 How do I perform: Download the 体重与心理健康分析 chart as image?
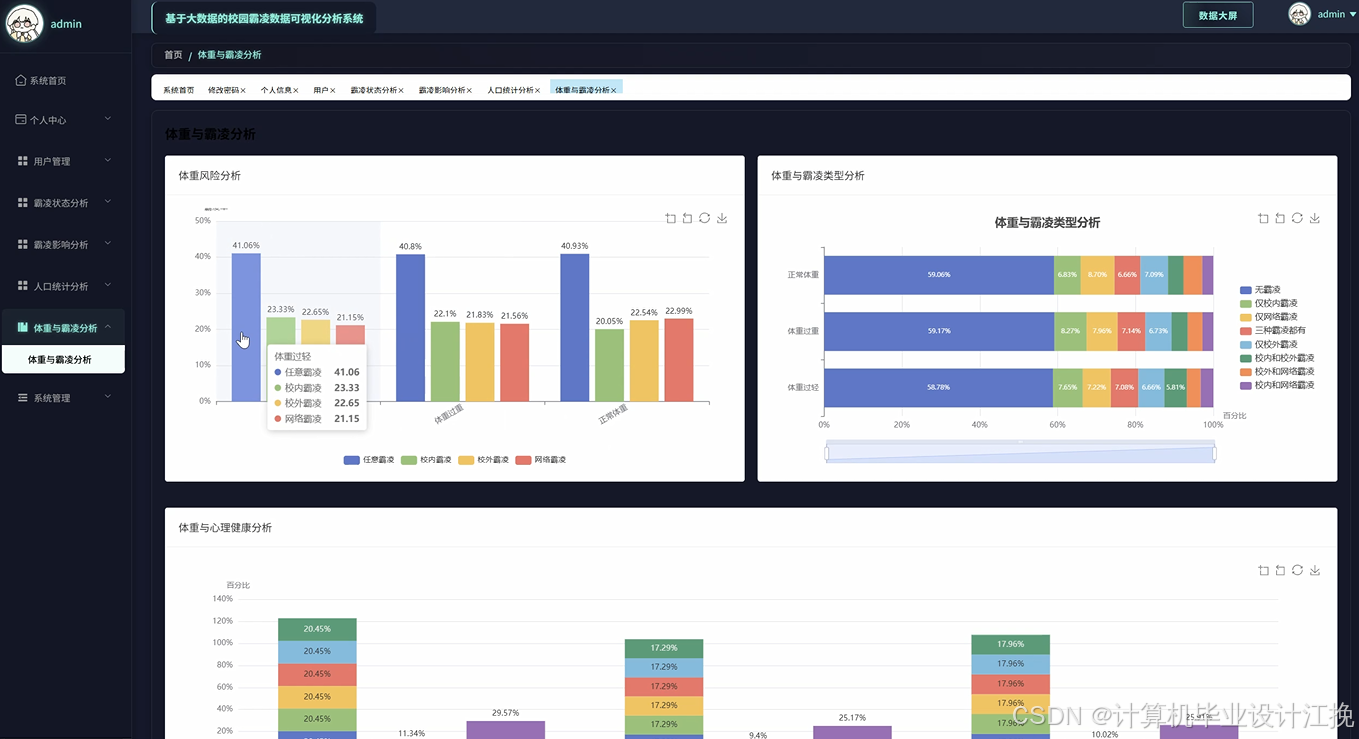pyautogui.click(x=1315, y=570)
